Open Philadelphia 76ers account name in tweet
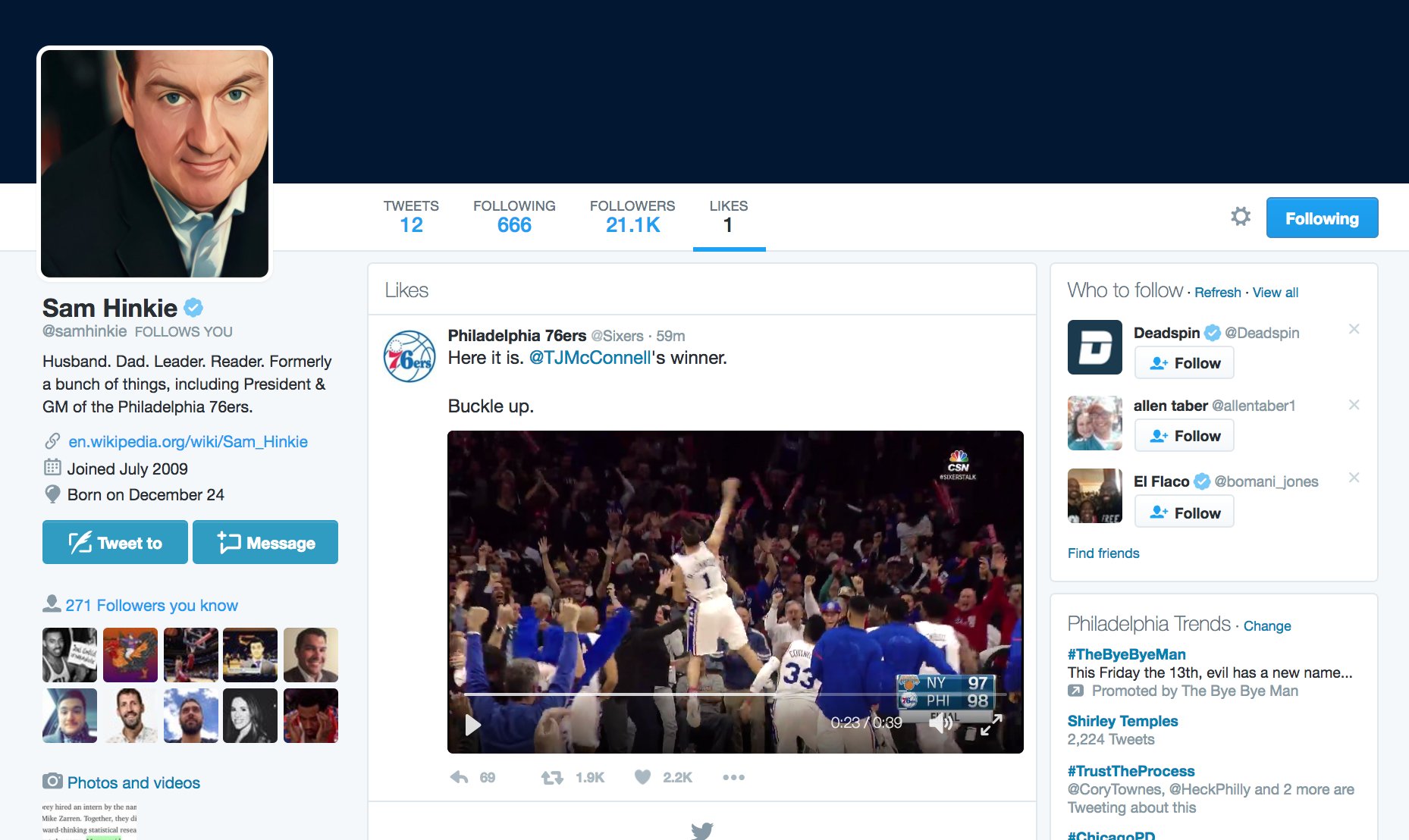The image size is (1409, 840). [517, 335]
